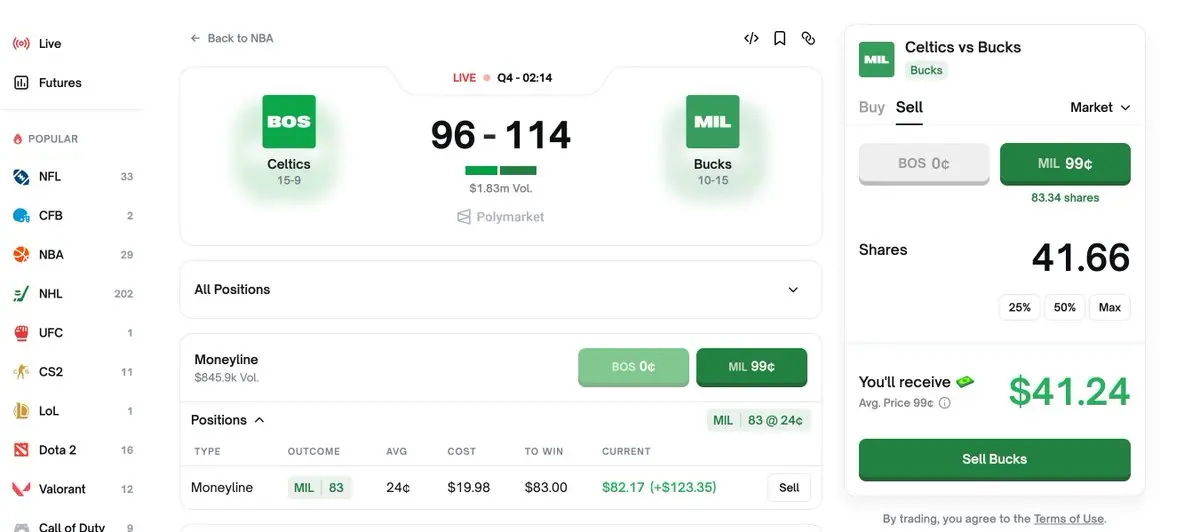Click the Sell Bucks button
1200x532 pixels.
[x=995, y=459]
